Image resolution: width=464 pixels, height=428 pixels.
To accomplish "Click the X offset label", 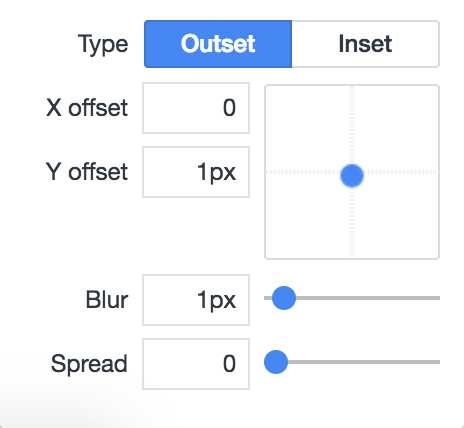I will coord(87,108).
